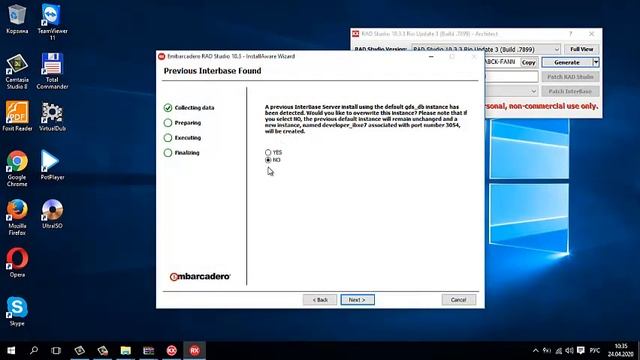Open Google Chrome desktop icon
The height and width of the screenshot is (360, 640).
coord(17,168)
